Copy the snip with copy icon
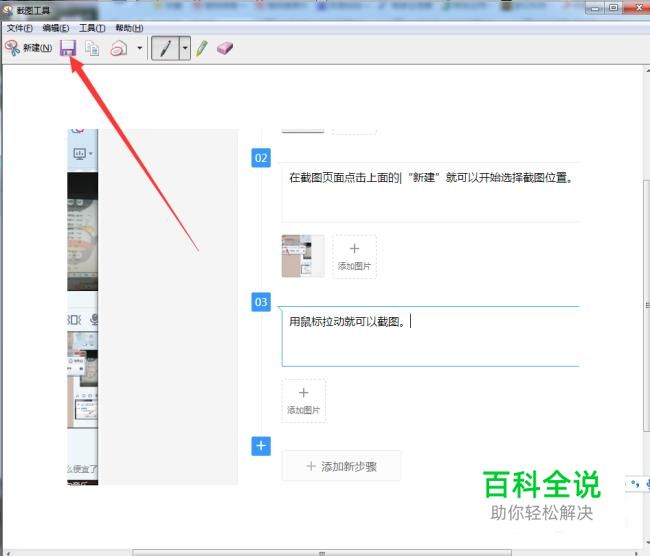Screen dimensions: 650x556 click(x=92, y=48)
